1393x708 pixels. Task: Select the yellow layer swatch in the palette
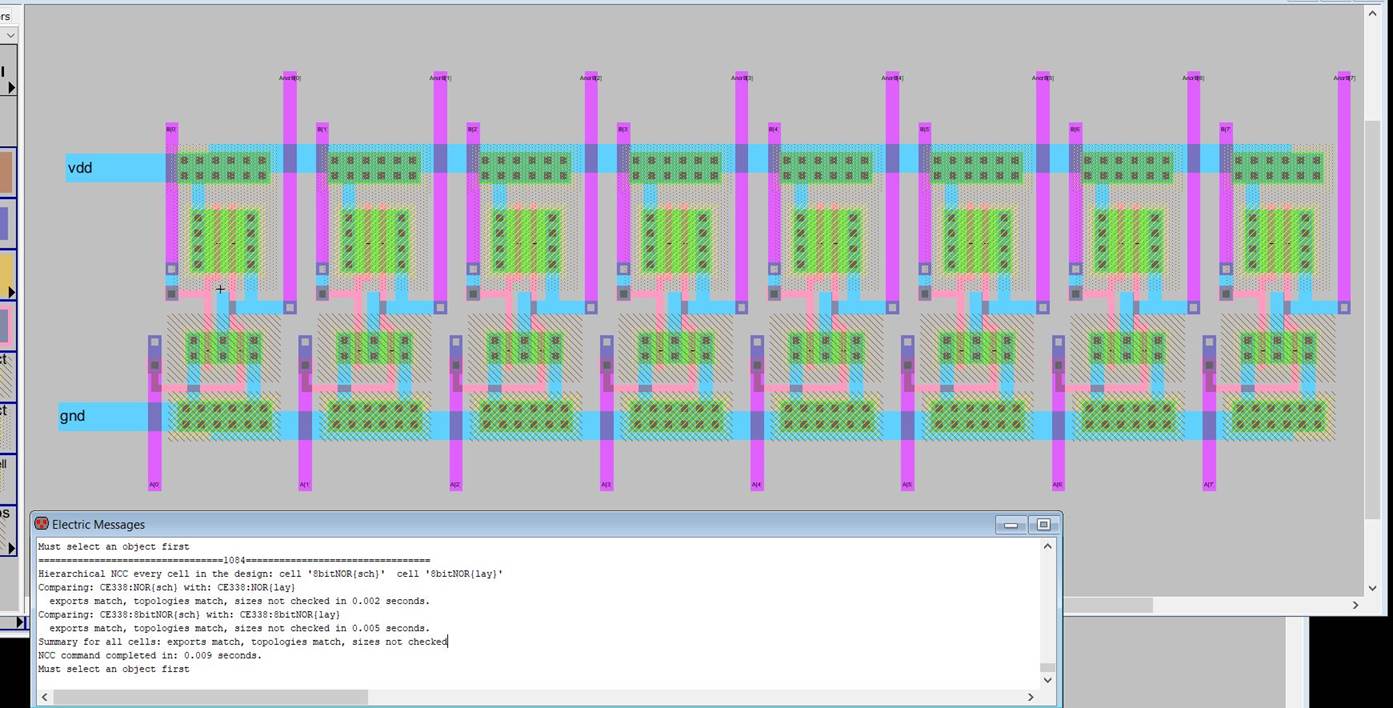pos(6,275)
